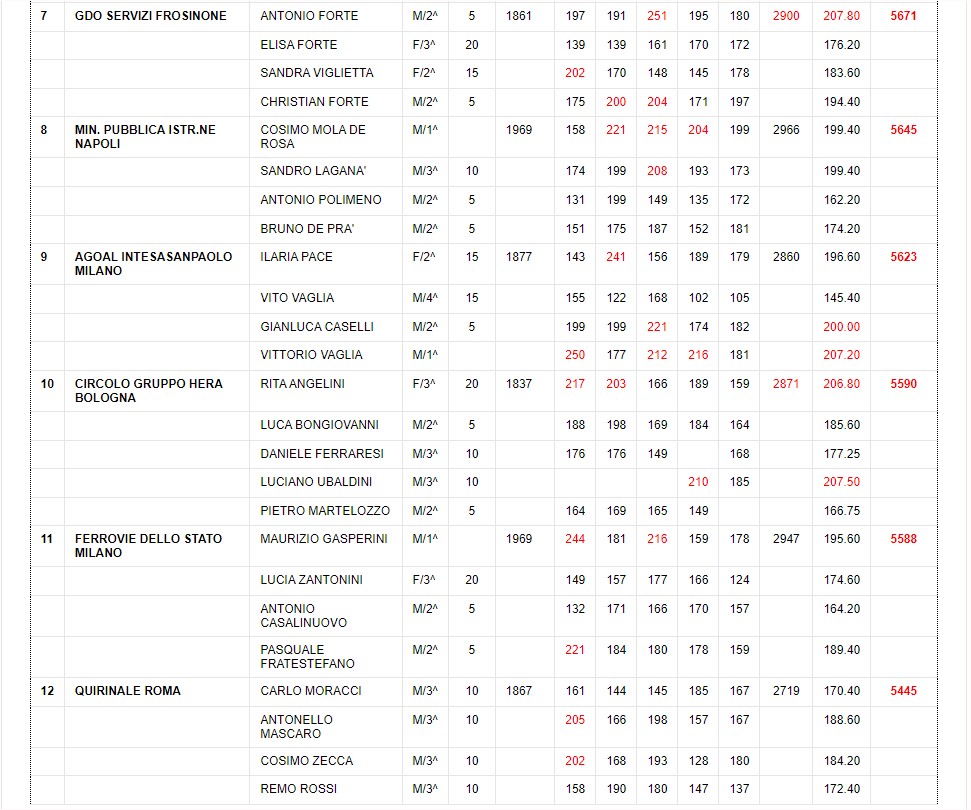The width and height of the screenshot is (971, 810).
Task: Click player name ANTONIO FORTE
Action: (309, 16)
